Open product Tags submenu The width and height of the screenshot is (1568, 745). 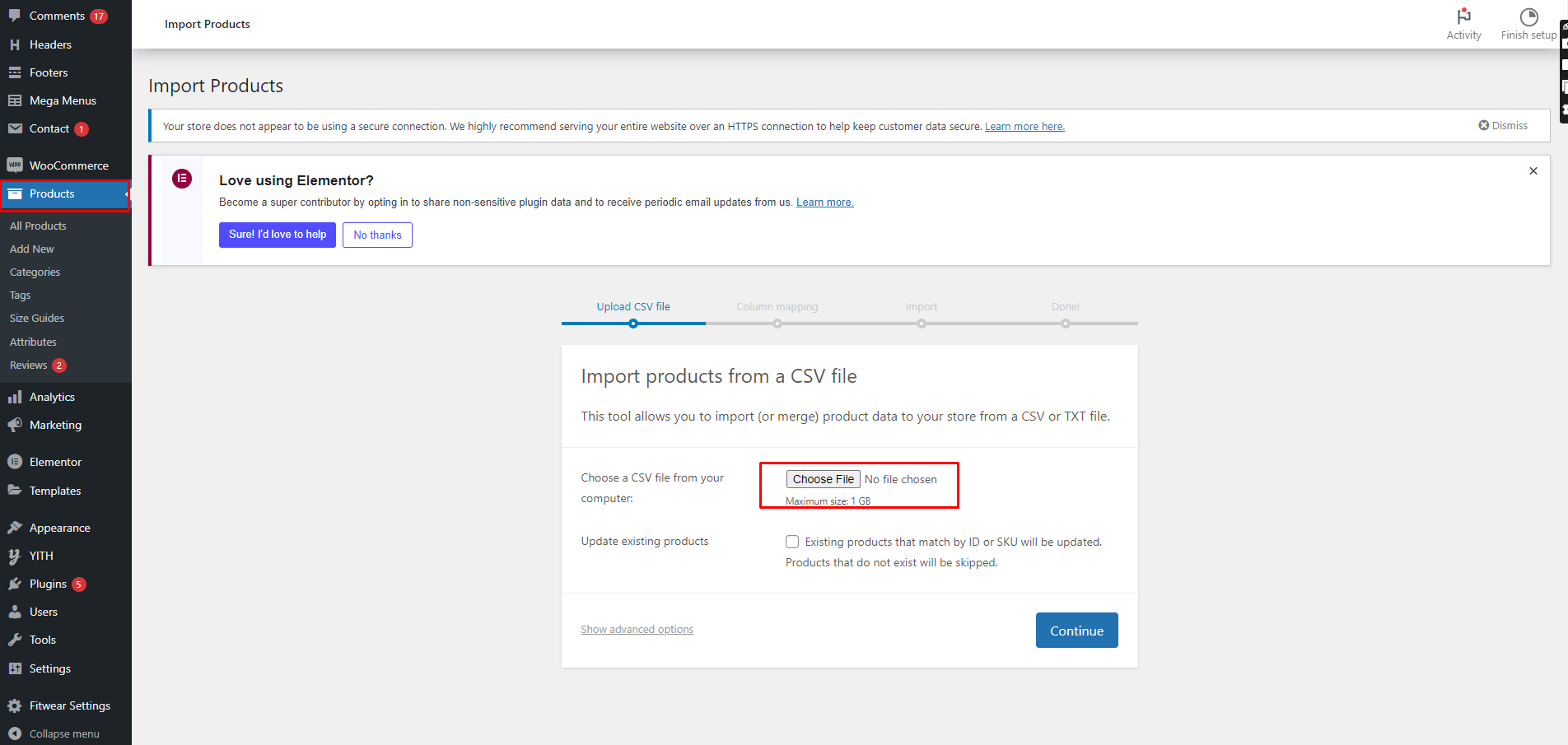pos(21,295)
